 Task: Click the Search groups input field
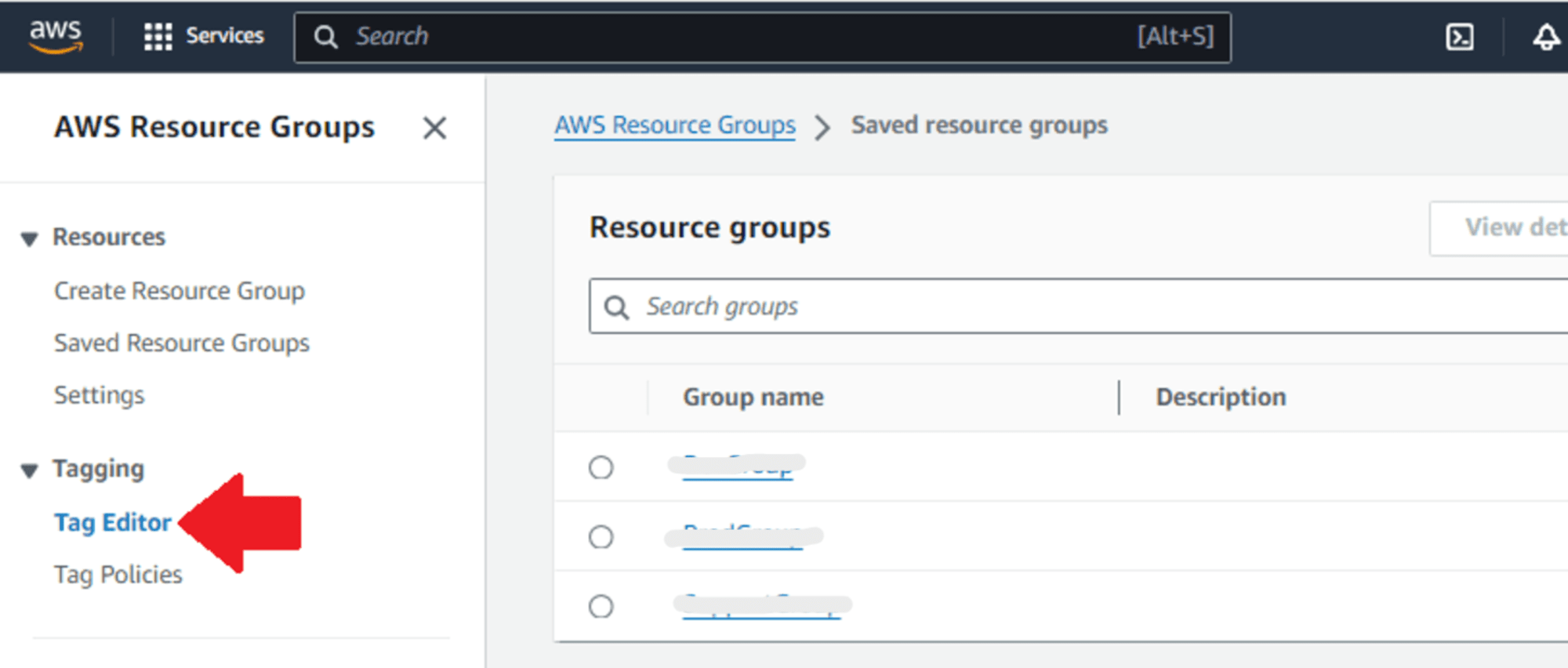click(1078, 306)
